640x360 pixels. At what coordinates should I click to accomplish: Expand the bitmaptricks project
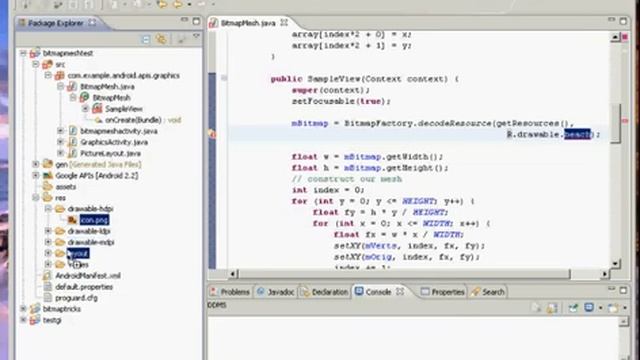pyautogui.click(x=23, y=309)
